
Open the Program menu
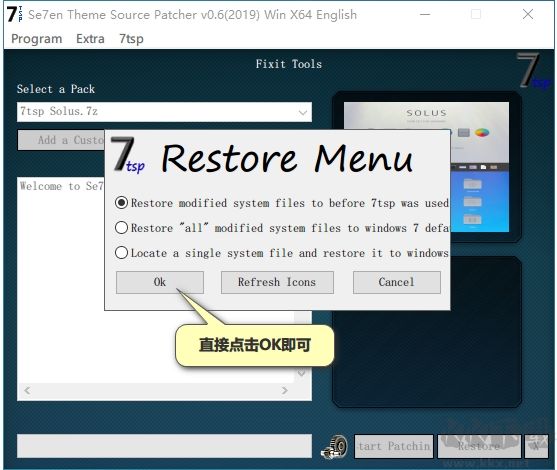coord(37,39)
